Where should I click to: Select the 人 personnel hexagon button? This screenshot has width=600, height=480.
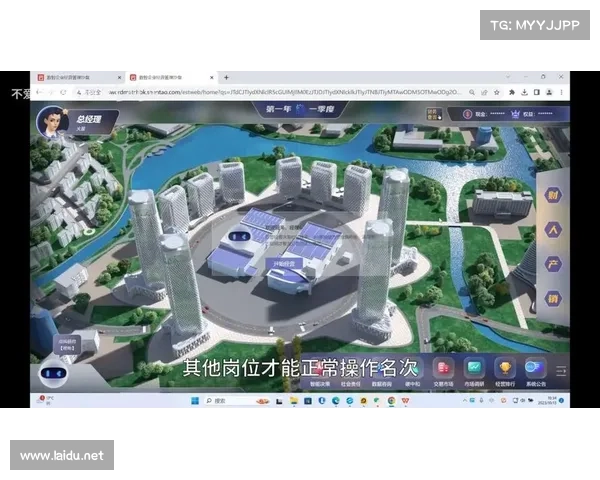point(553,230)
